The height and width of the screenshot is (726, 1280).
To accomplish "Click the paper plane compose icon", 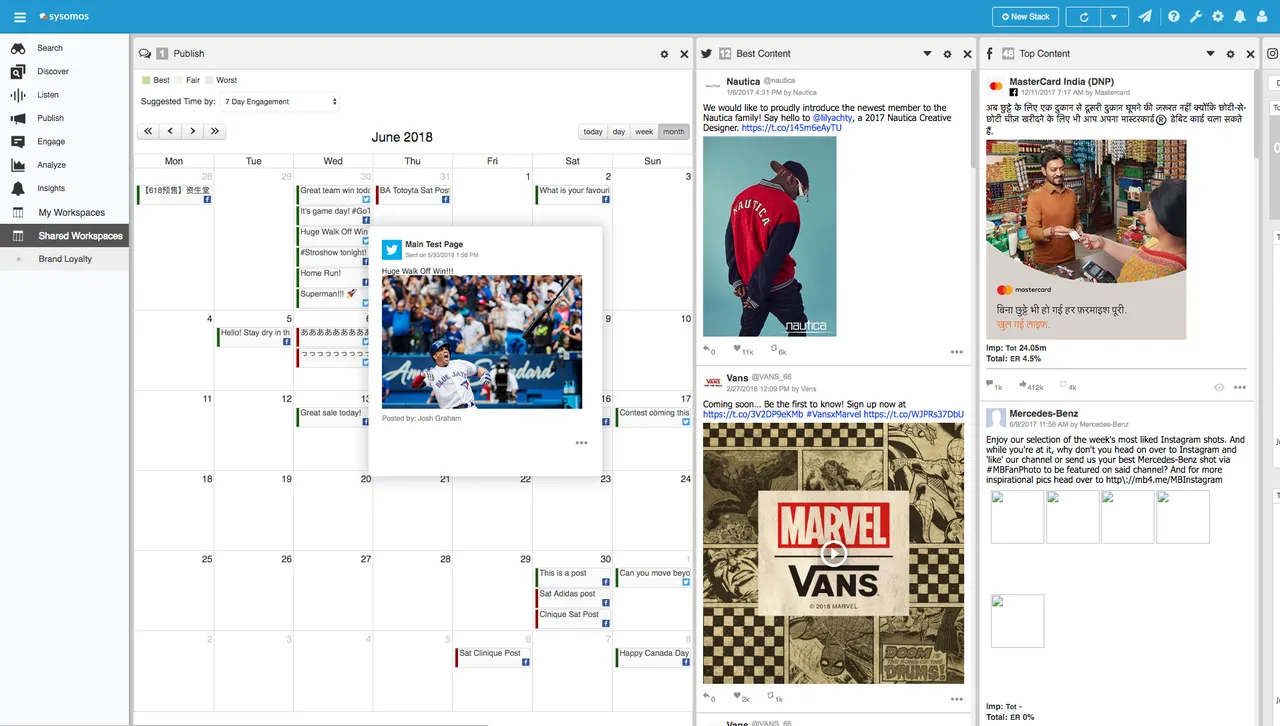I will click(x=1146, y=17).
